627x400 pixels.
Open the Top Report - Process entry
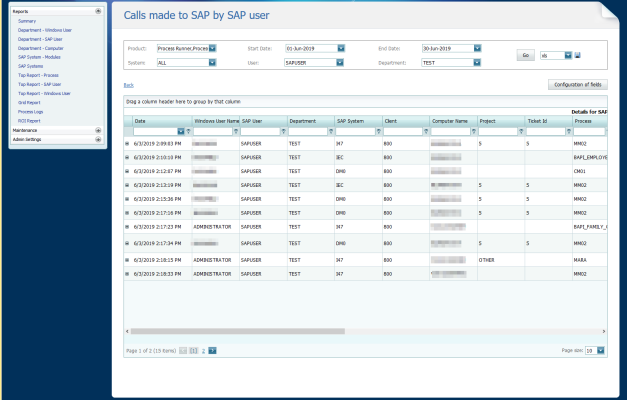pos(38,75)
